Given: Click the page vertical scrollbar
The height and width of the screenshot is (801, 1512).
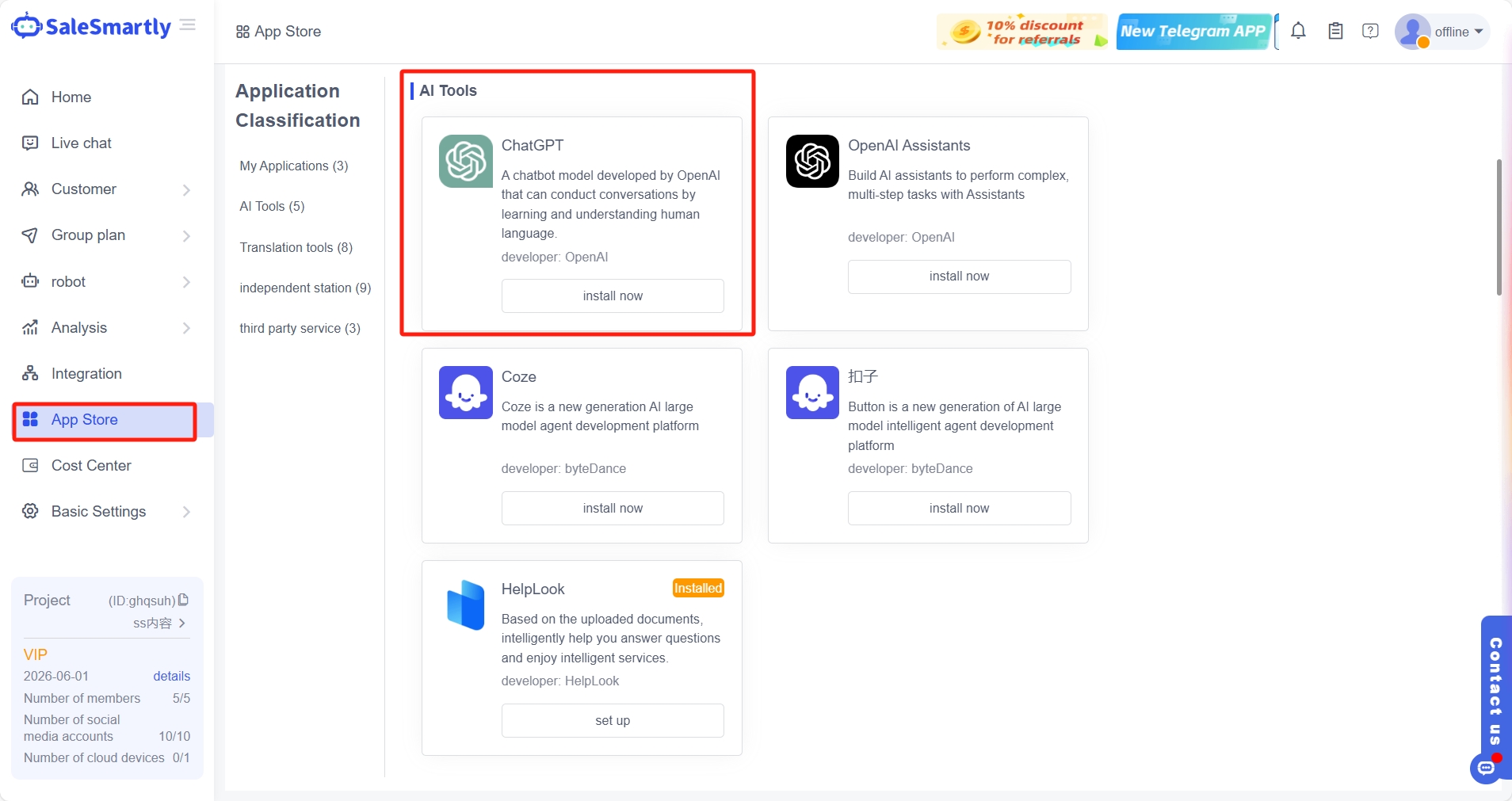Looking at the screenshot, I should click(x=1499, y=227).
